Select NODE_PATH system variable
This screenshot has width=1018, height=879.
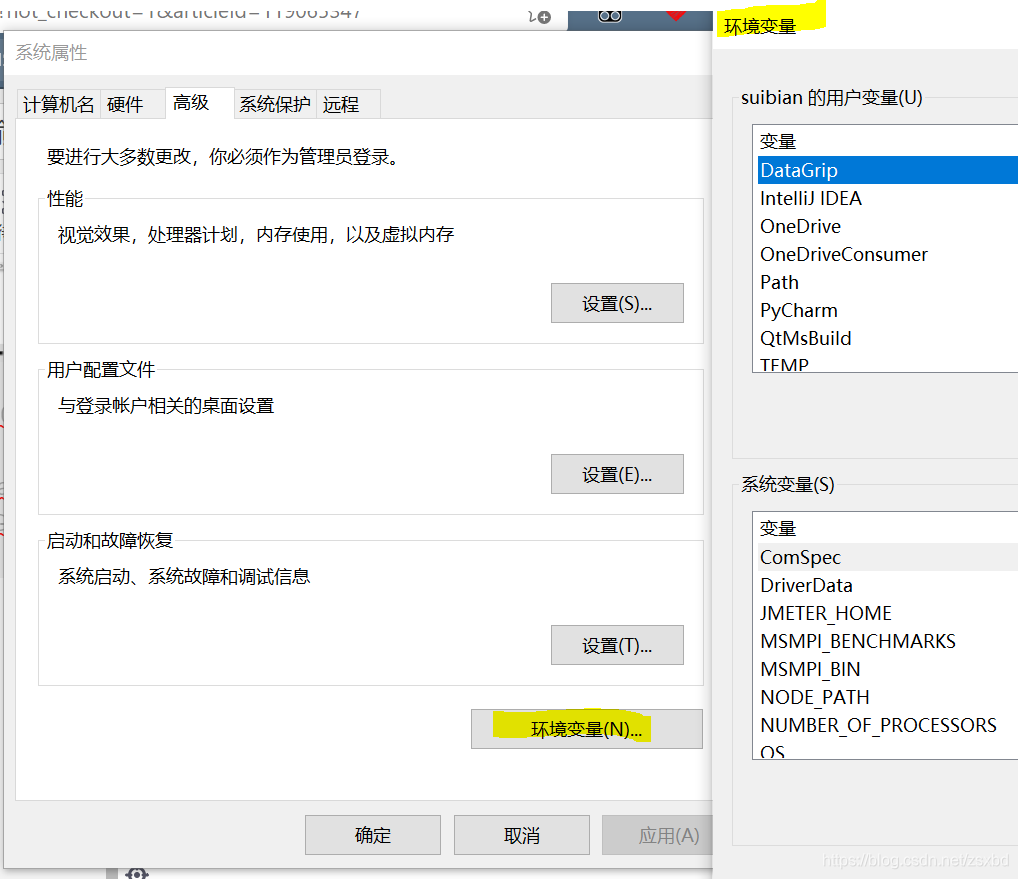[x=888, y=697]
